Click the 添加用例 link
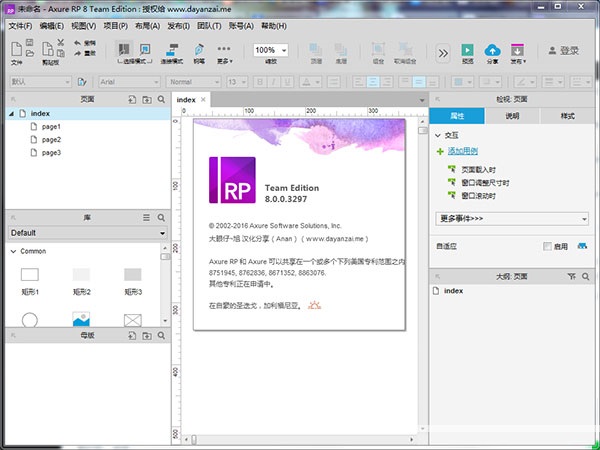Image resolution: width=600 pixels, height=450 pixels. pos(463,151)
